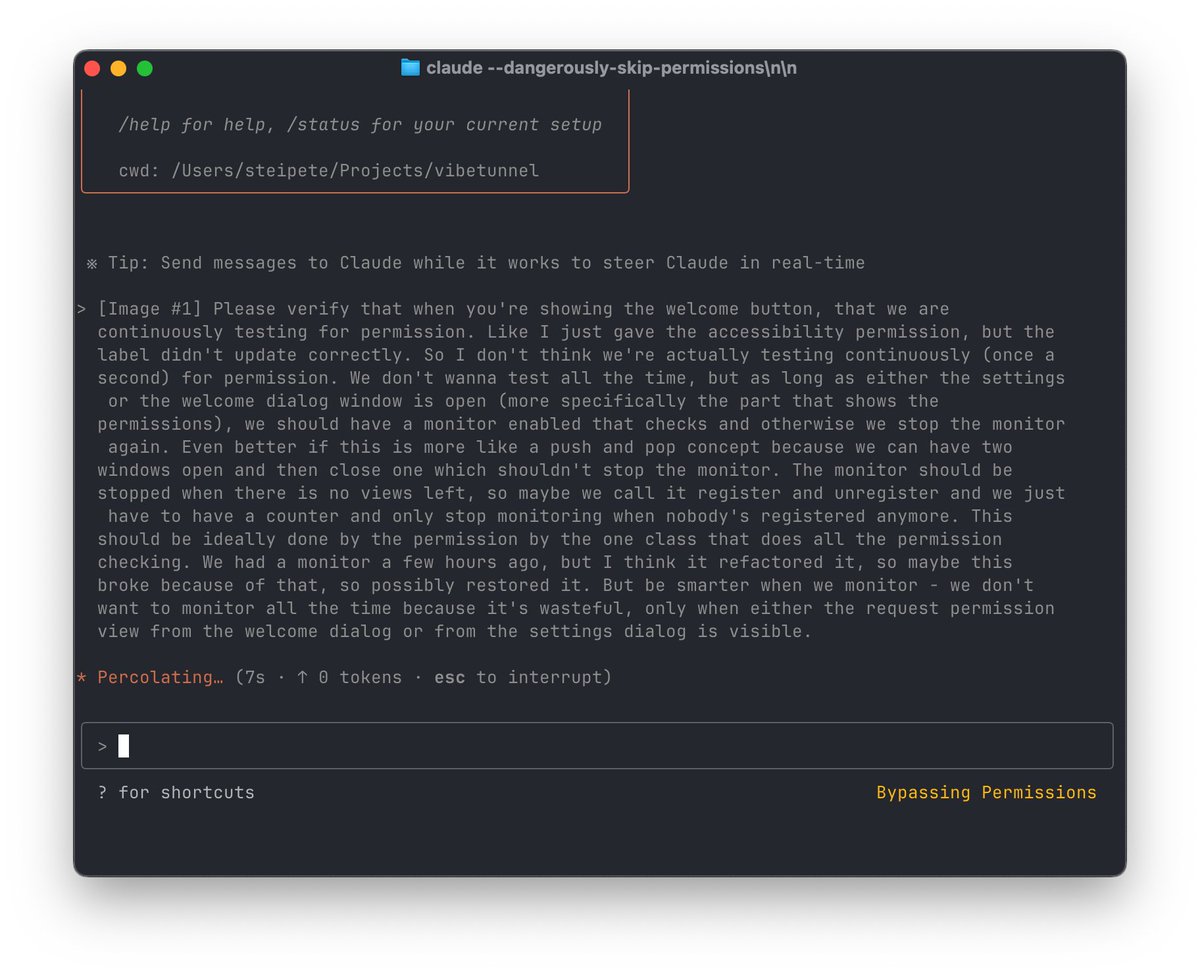Click the '[Image #1]' reference in the prompt
The image size is (1200, 974).
[x=150, y=309]
